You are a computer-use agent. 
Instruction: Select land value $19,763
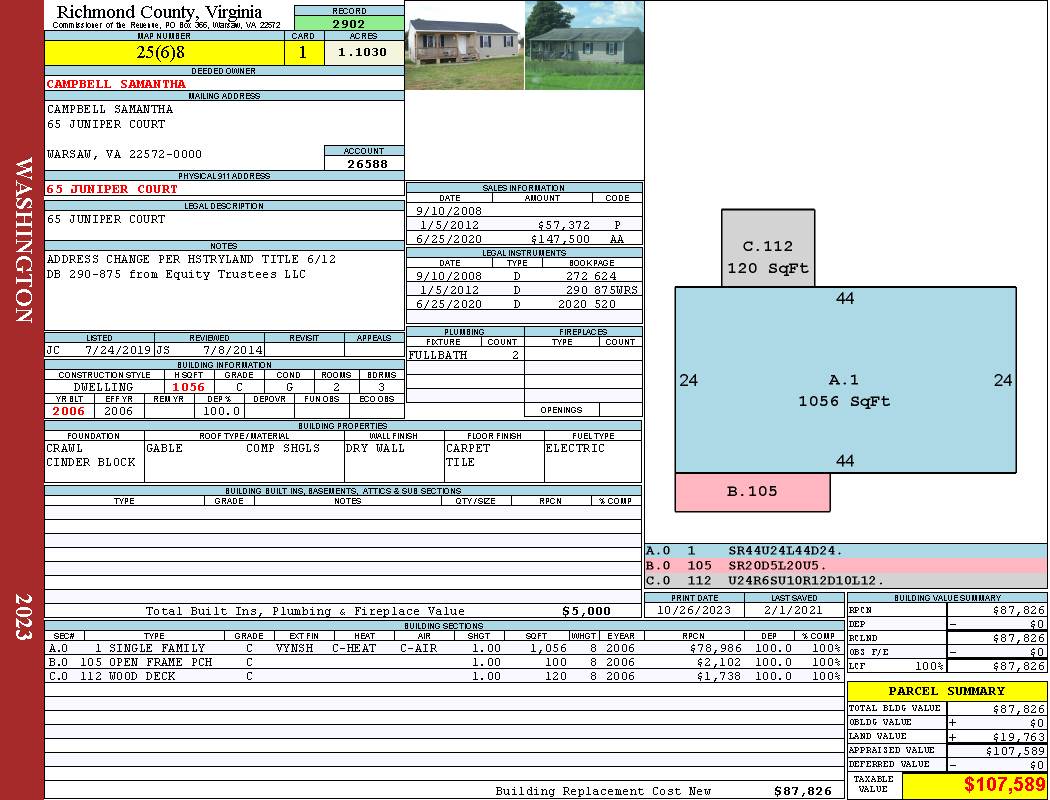click(x=1019, y=737)
